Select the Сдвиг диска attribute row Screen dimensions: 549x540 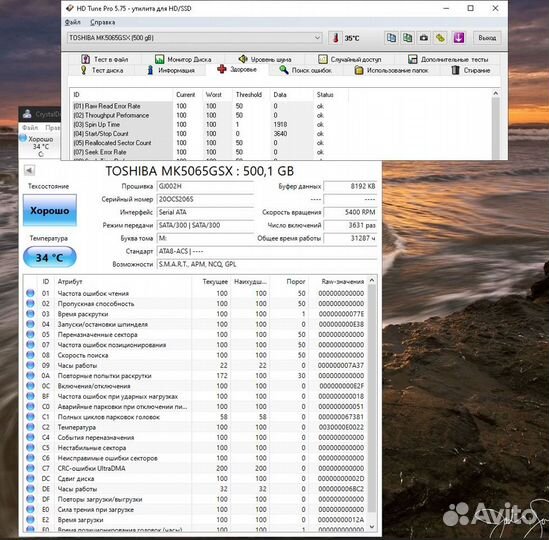(196, 478)
